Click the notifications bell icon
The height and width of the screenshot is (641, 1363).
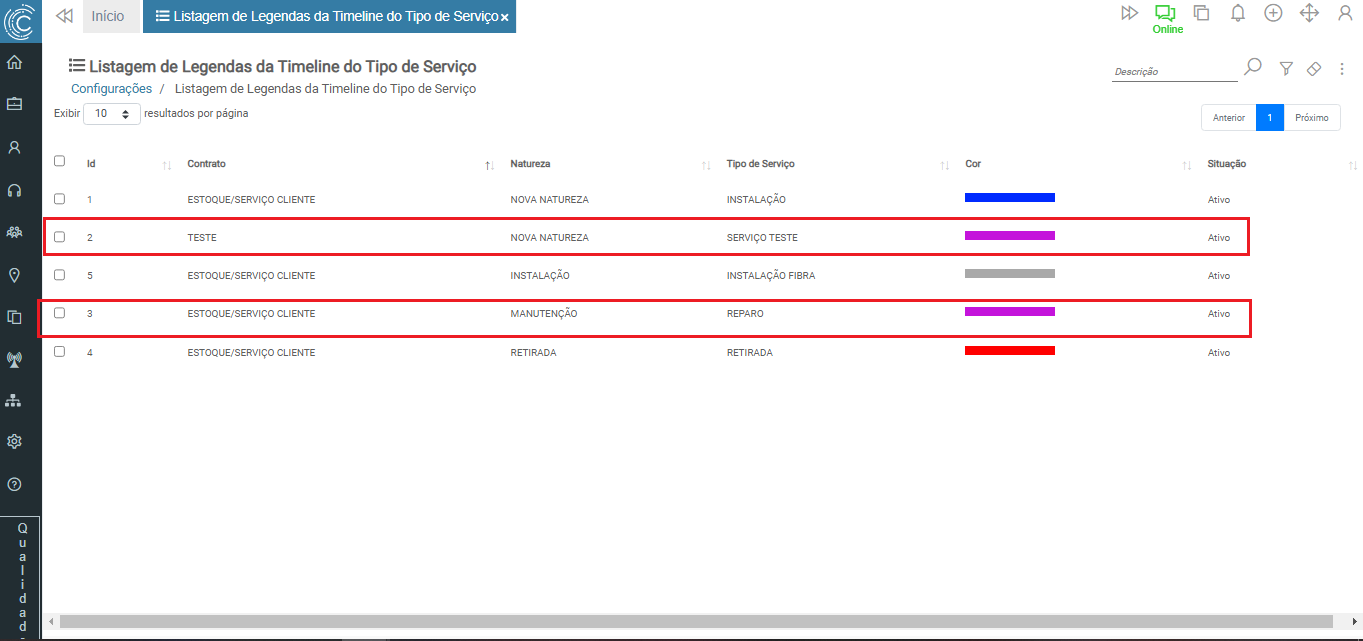(x=1238, y=13)
